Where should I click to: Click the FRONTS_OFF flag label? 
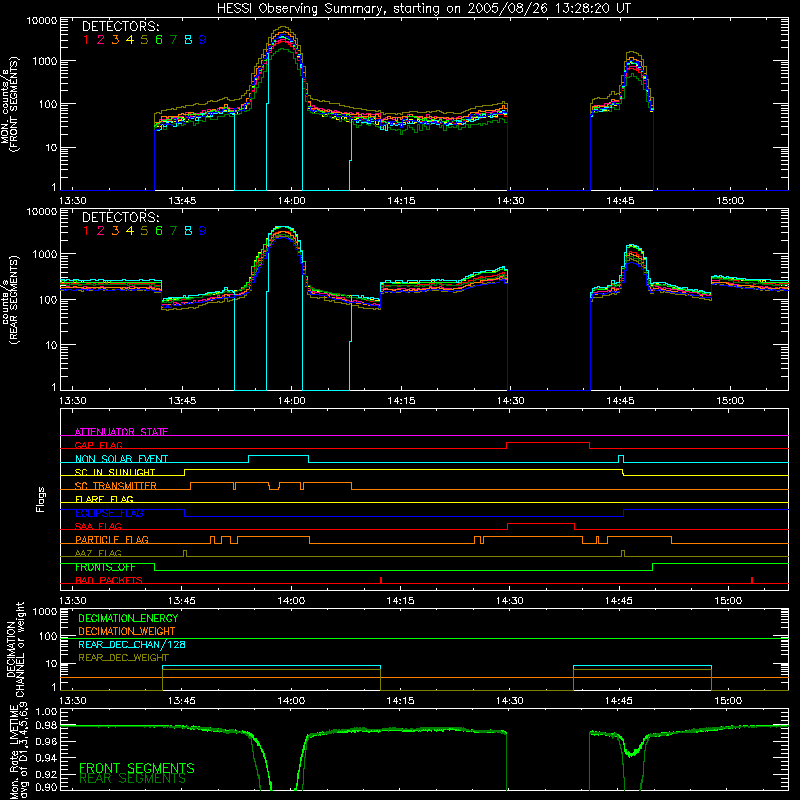105,567
